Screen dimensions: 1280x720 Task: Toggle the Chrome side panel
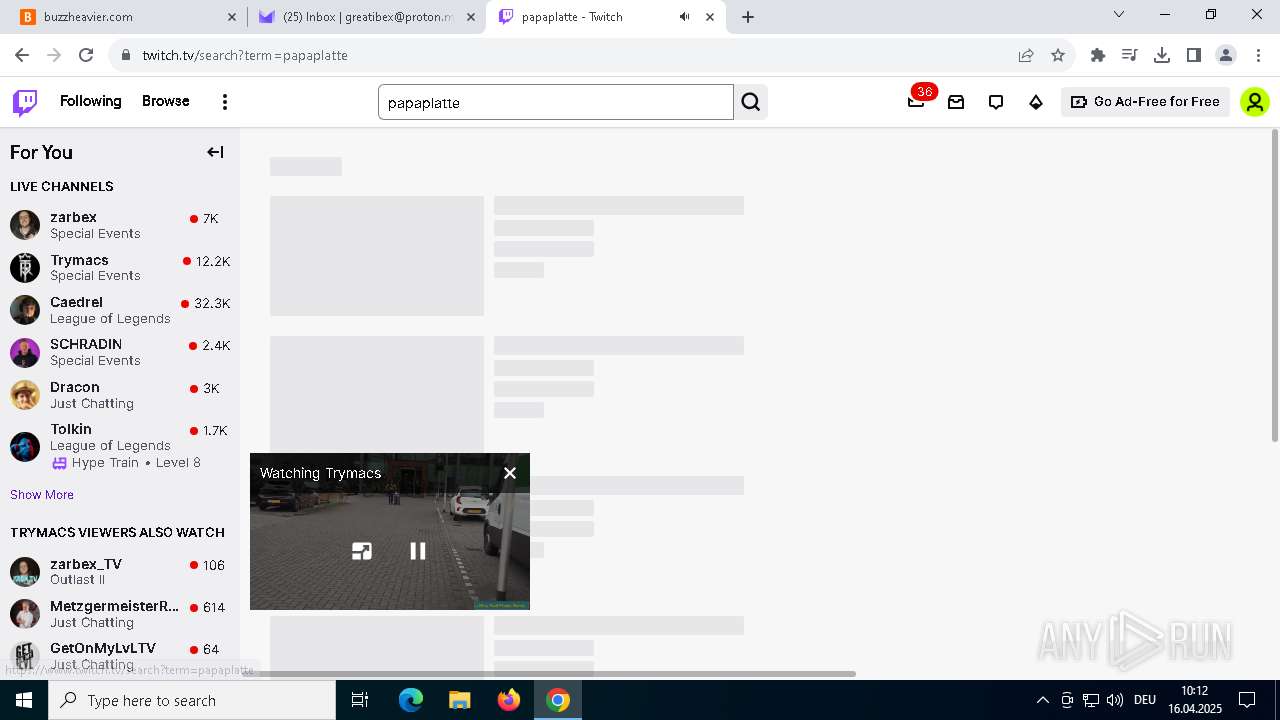click(x=1194, y=55)
